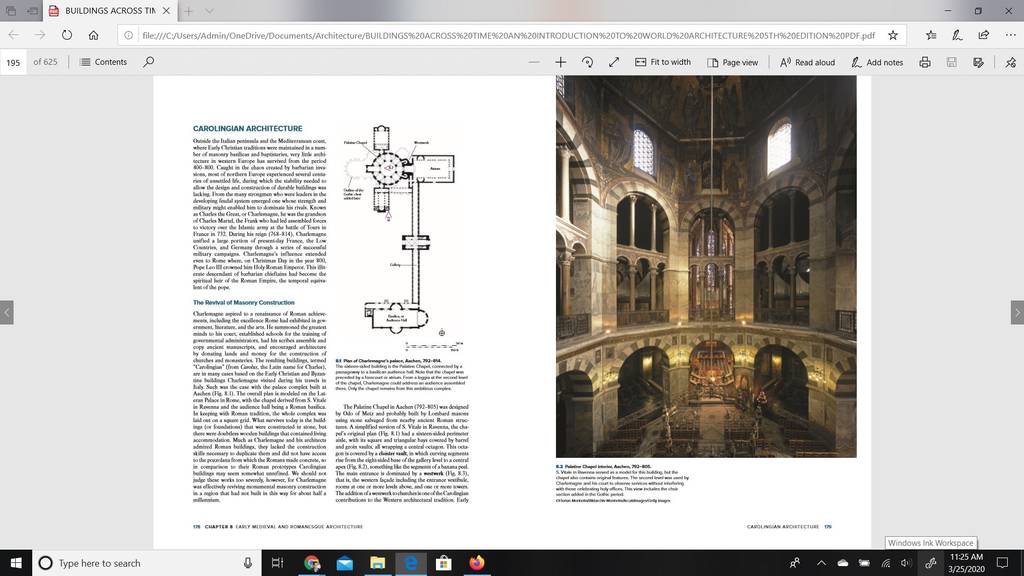1024x576 pixels.
Task: Close the BUILDINGS ACROSS TIME tab
Action: point(167,10)
